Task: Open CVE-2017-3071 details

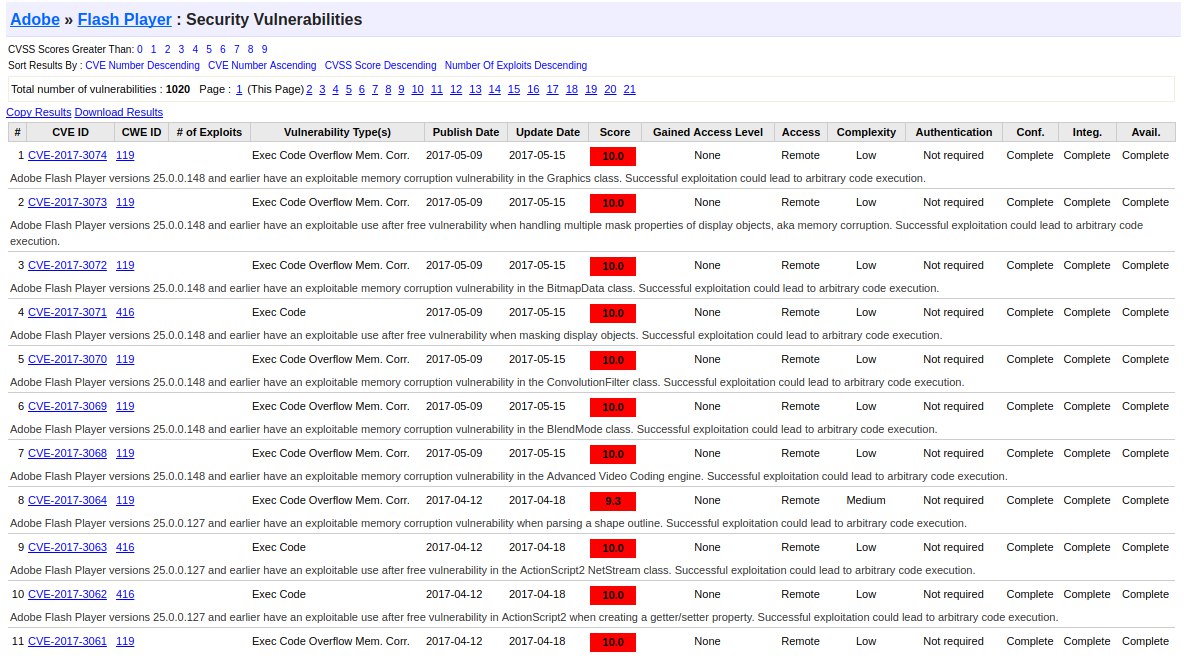Action: tap(67, 312)
